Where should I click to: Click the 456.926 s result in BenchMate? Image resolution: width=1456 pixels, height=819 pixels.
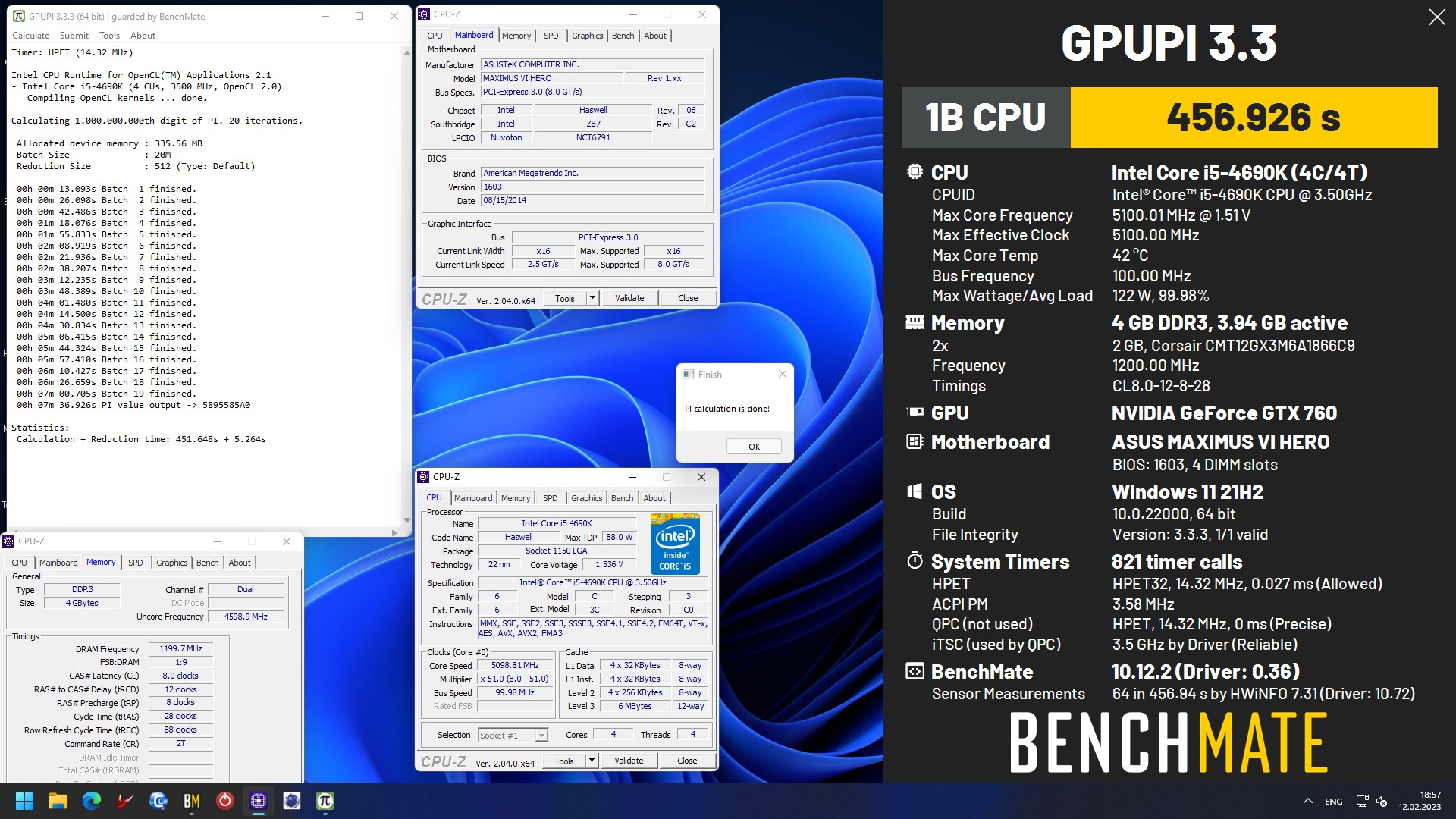tap(1254, 118)
